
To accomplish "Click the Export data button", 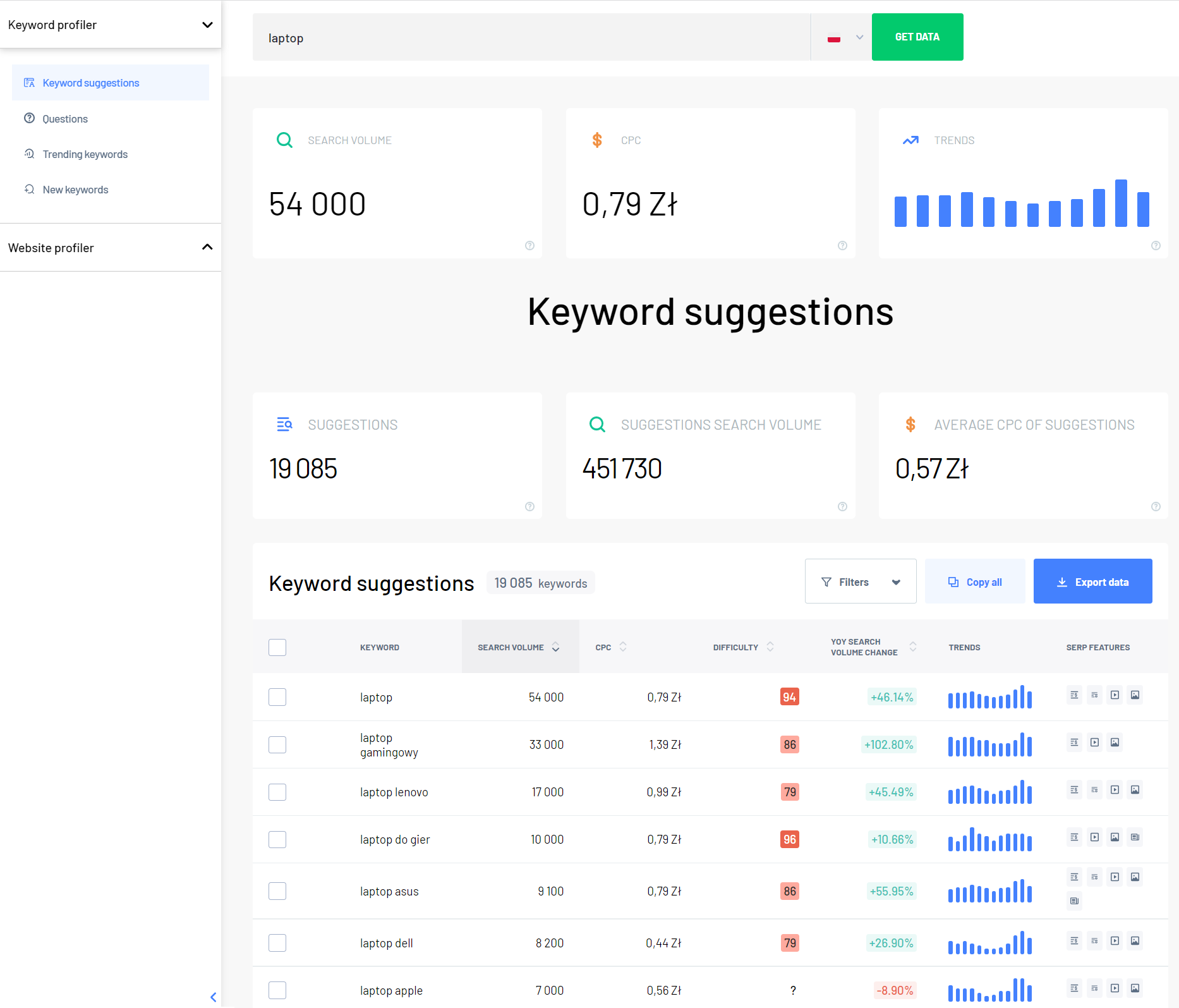I will 1092,581.
